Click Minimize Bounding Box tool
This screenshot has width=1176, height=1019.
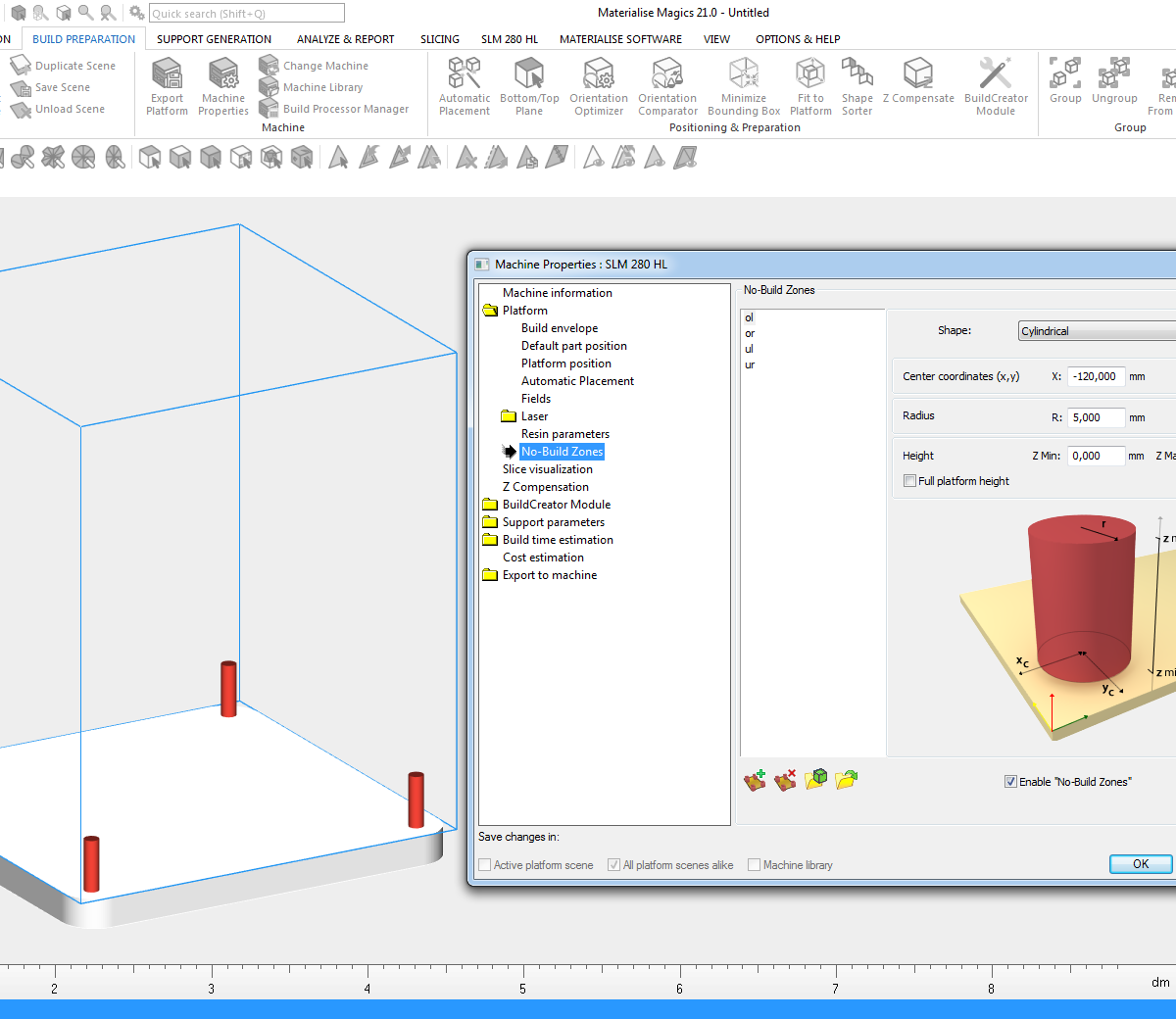[x=744, y=86]
